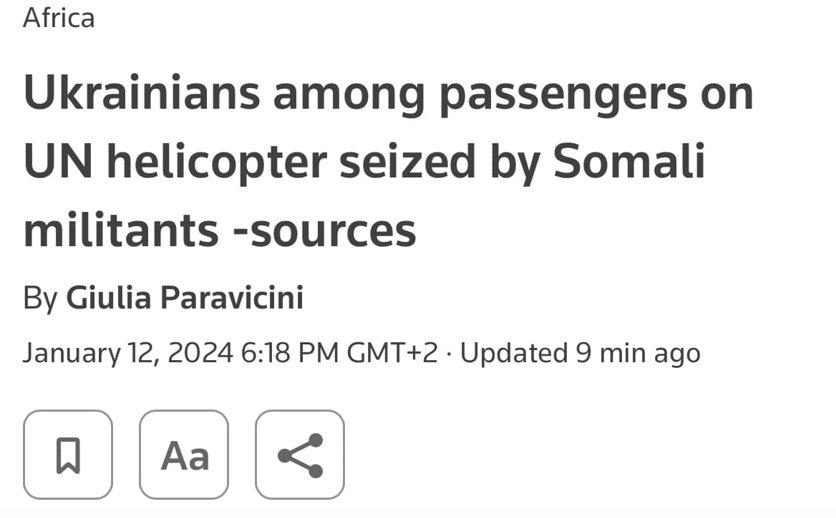
Task: Save article with the bookmark icon
Action: (68, 455)
